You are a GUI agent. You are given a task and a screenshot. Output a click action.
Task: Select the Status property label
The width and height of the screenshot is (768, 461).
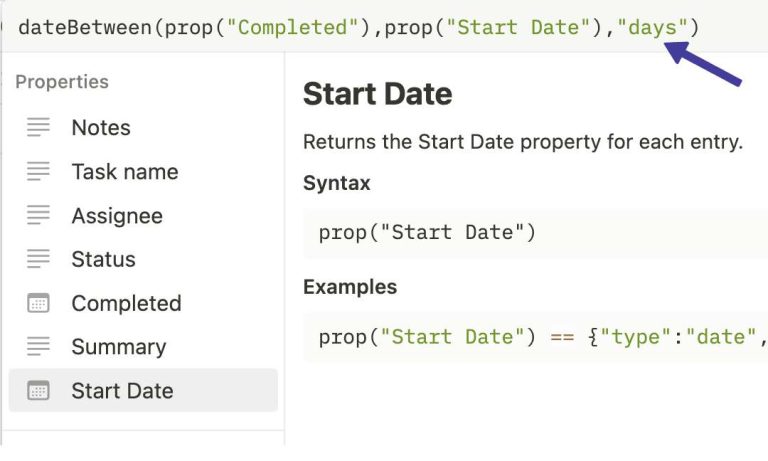pos(103,259)
